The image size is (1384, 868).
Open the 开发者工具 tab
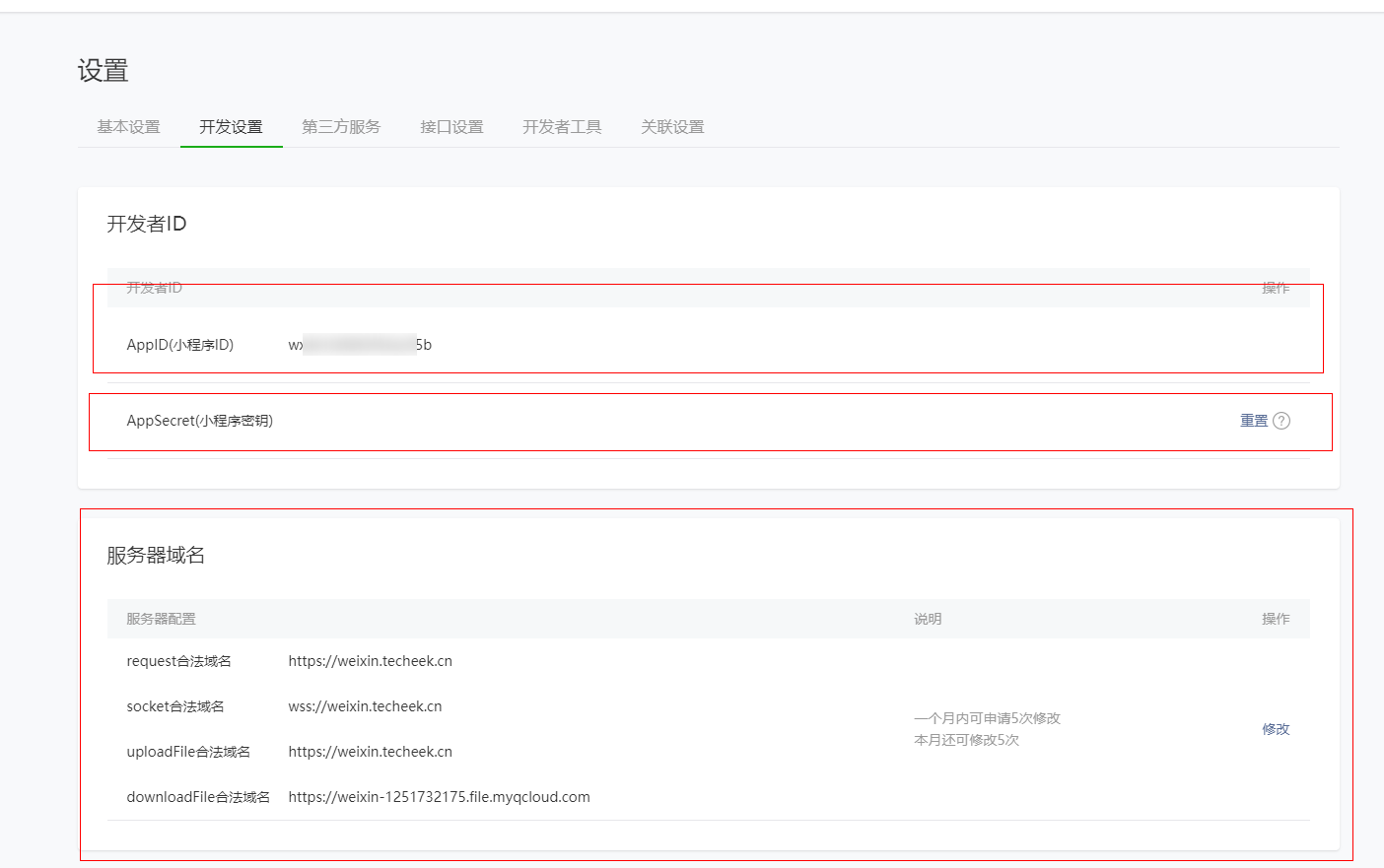click(562, 127)
